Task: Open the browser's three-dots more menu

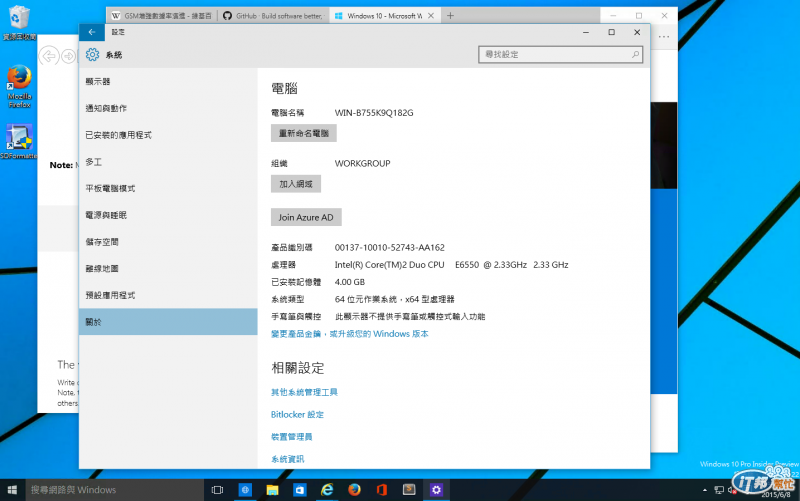Action: click(664, 37)
